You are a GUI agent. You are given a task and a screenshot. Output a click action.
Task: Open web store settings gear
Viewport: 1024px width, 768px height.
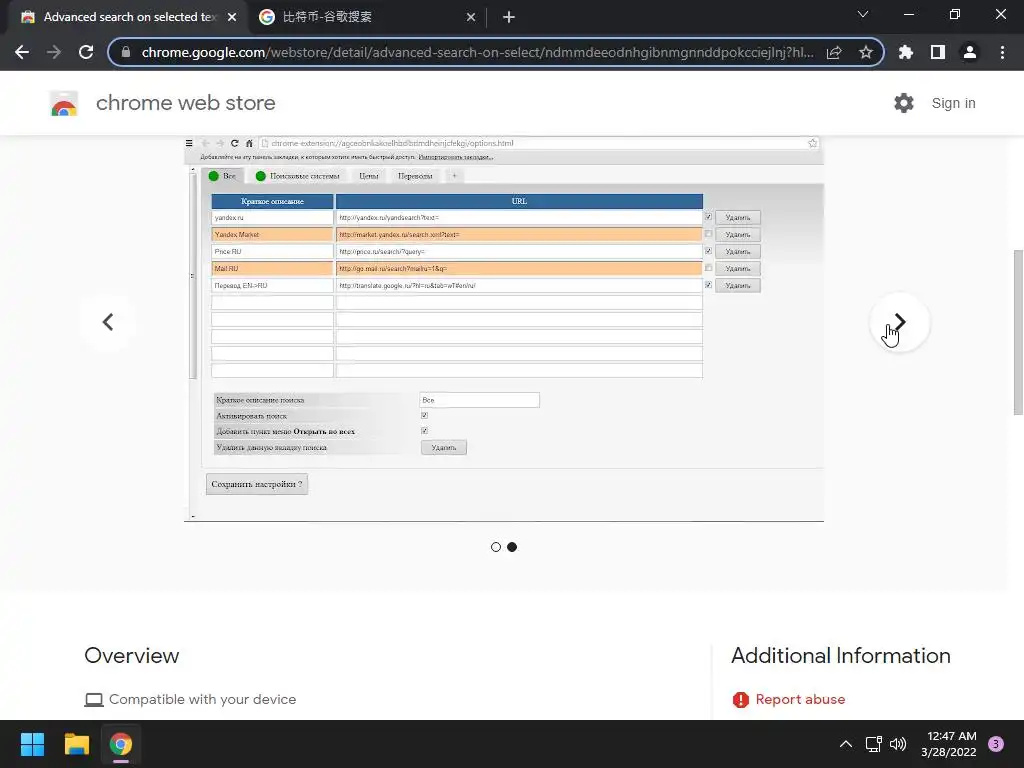904,103
